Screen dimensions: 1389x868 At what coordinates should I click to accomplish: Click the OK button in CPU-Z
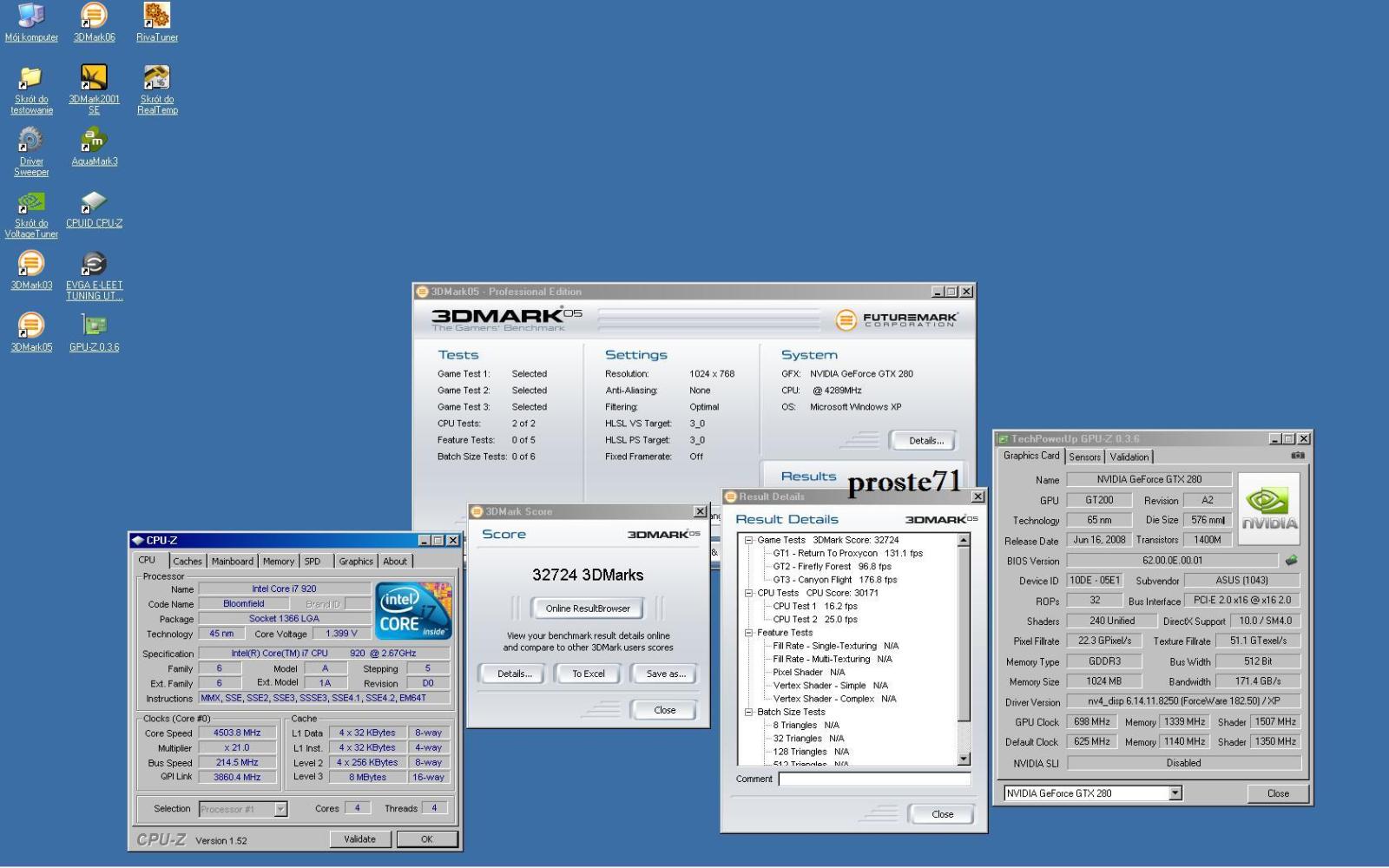427,839
